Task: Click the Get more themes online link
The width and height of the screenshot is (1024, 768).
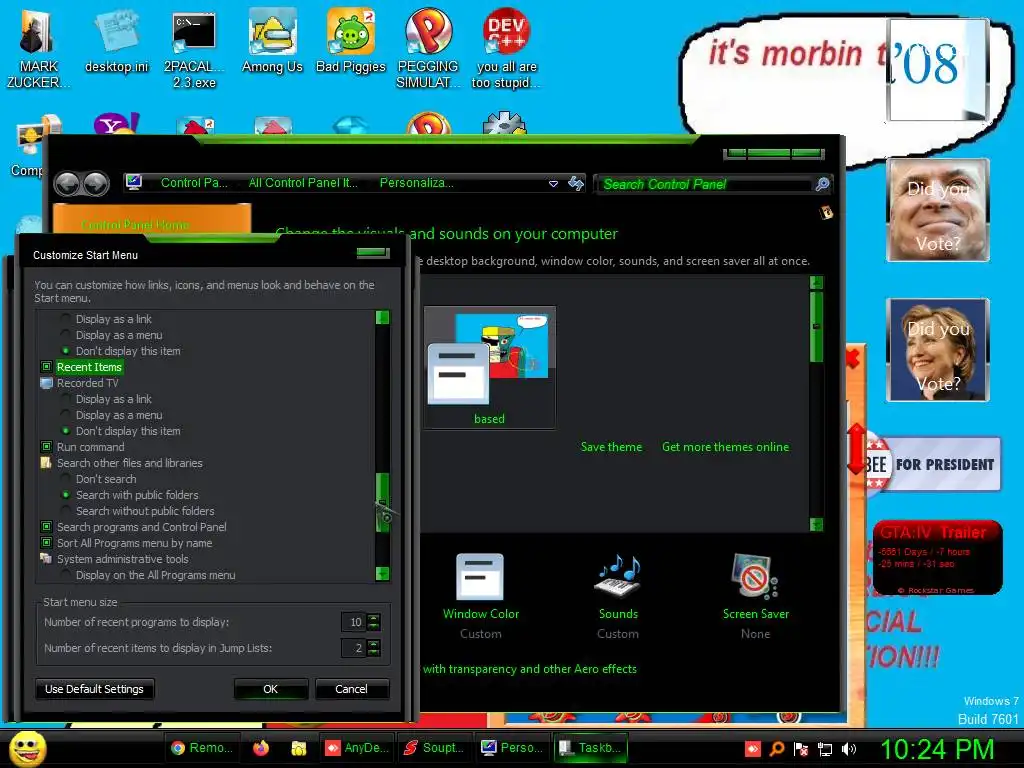Action: [x=726, y=447]
